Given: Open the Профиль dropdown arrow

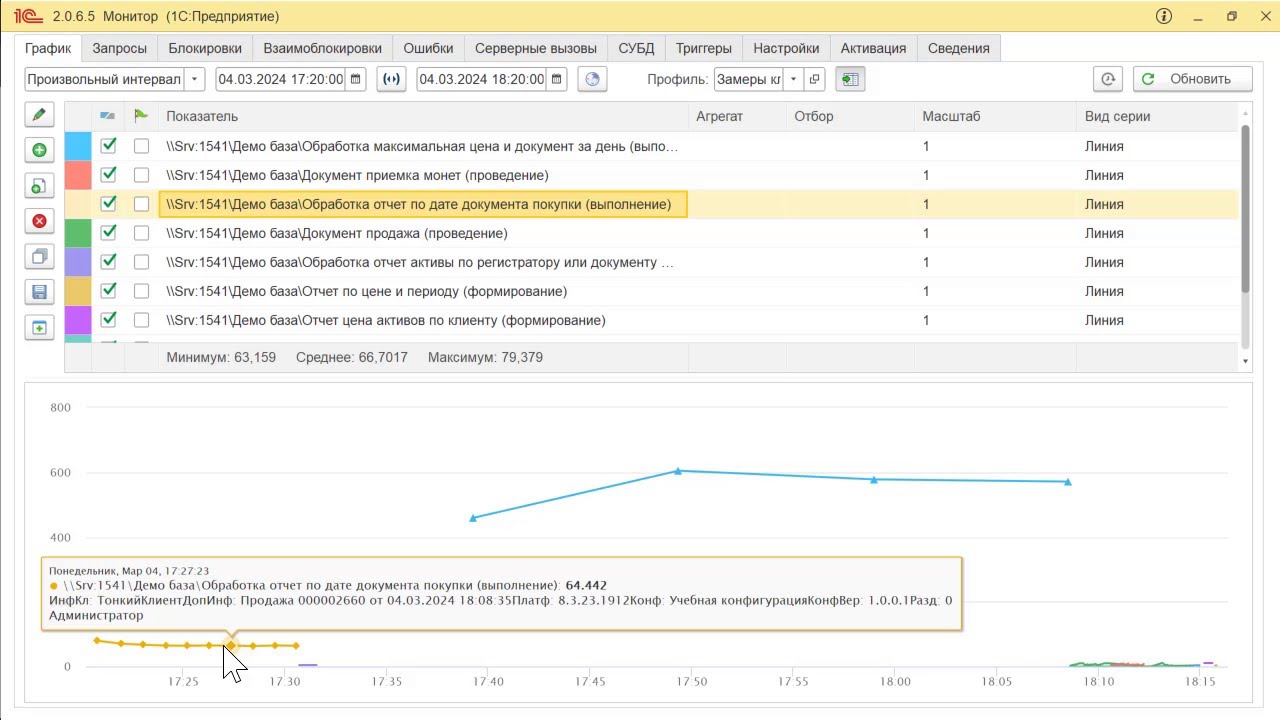Looking at the screenshot, I should tap(793, 79).
